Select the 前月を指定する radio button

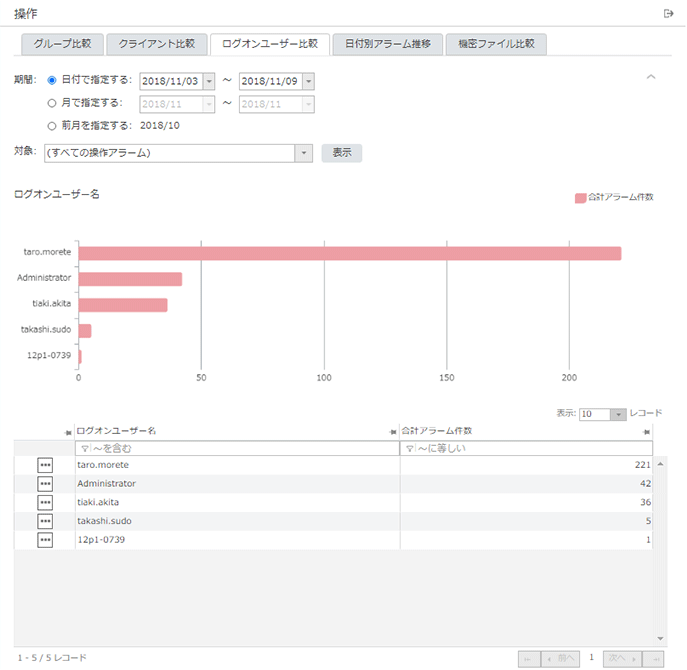(52, 125)
